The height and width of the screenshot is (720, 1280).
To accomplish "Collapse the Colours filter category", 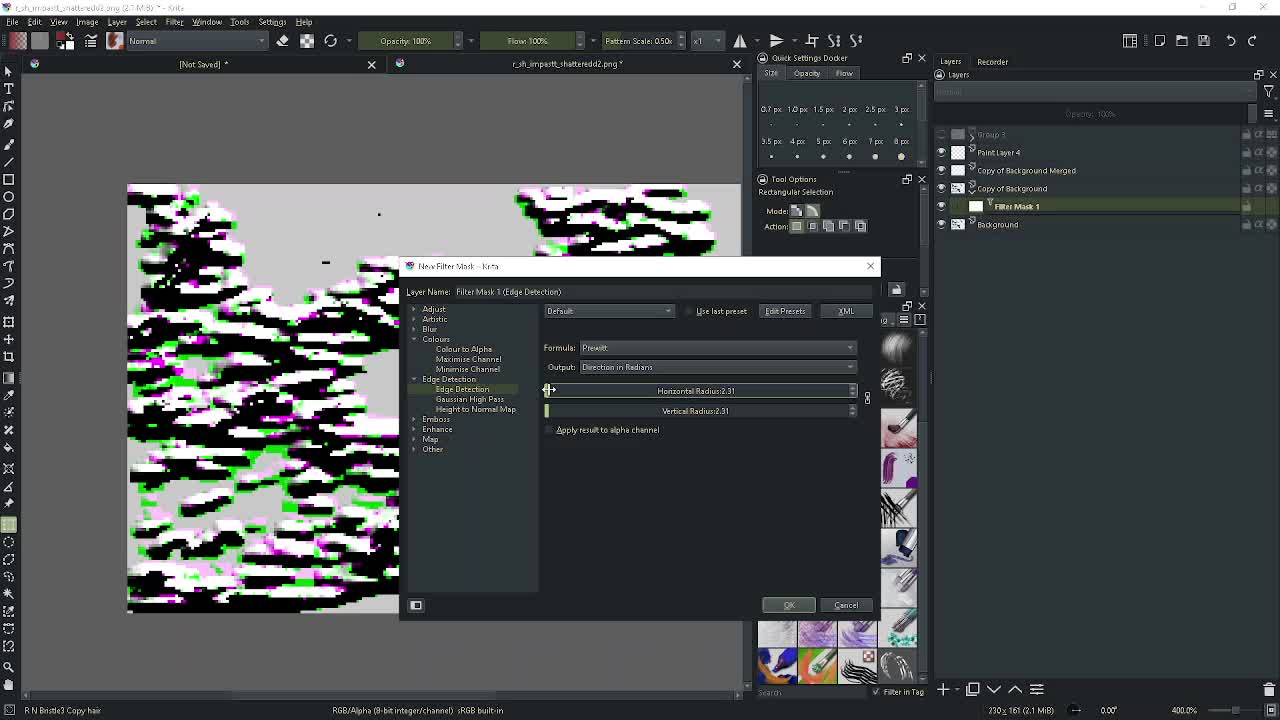I will 414,339.
